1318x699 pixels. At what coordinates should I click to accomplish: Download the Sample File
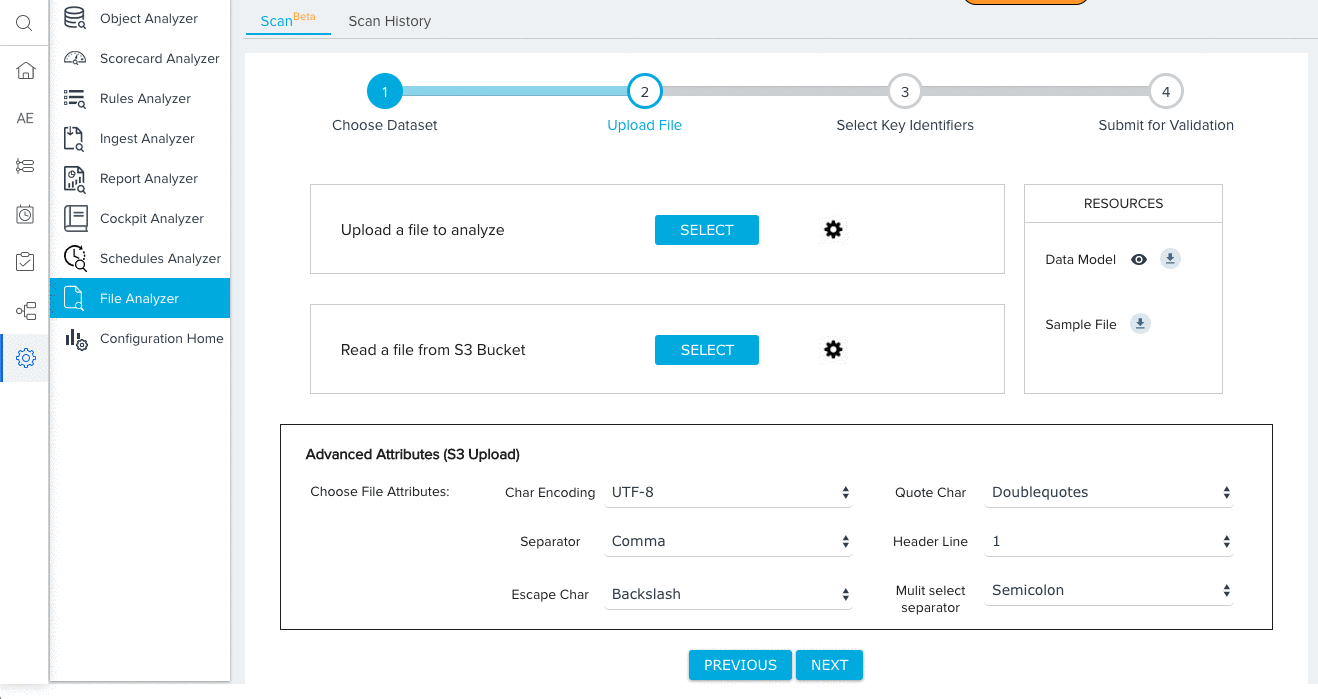click(x=1140, y=323)
